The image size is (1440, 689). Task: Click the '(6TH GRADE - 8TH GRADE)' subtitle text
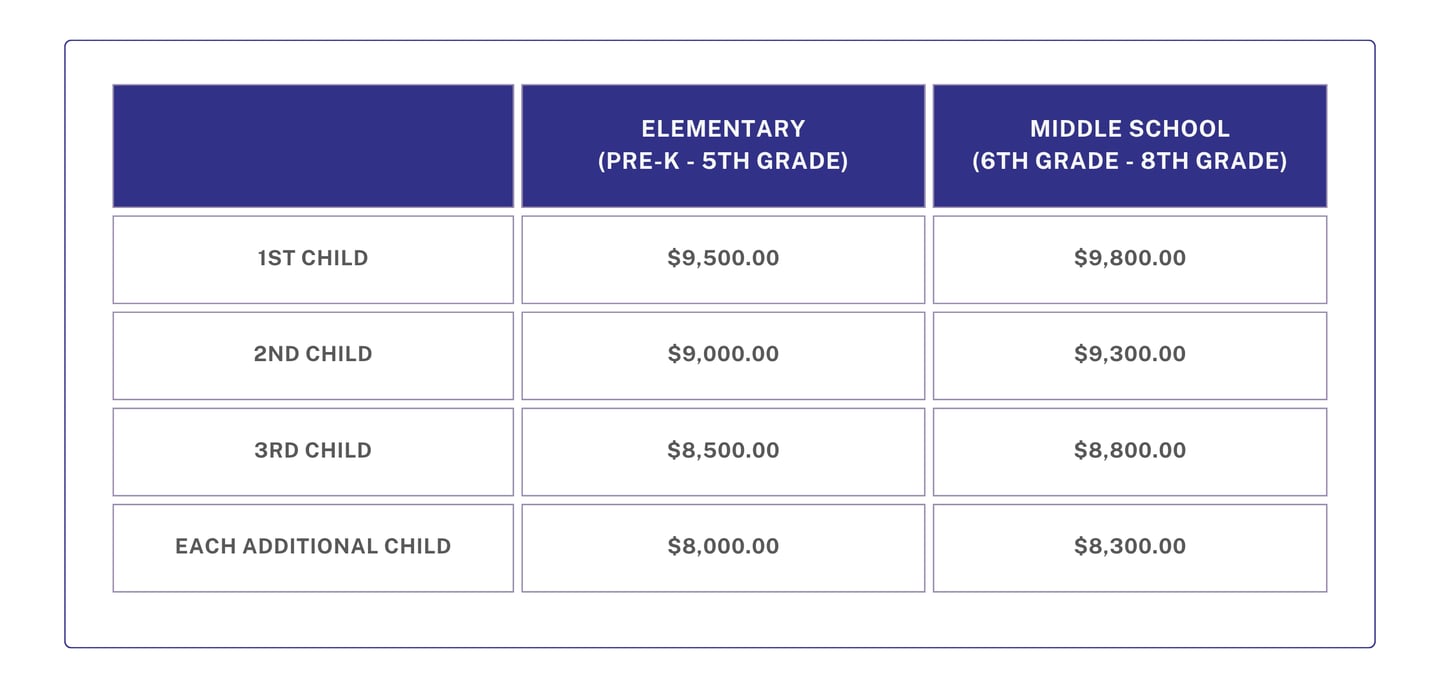(1130, 162)
